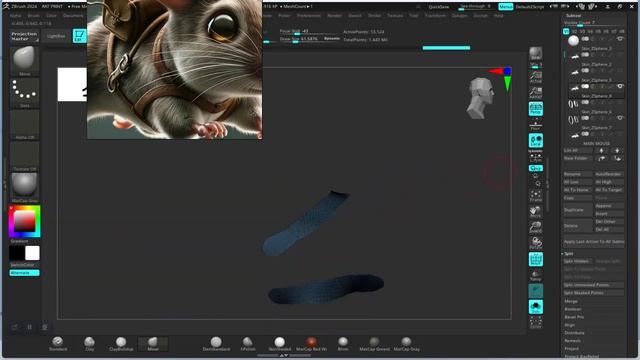Open the Alpha menu

pos(16,16)
